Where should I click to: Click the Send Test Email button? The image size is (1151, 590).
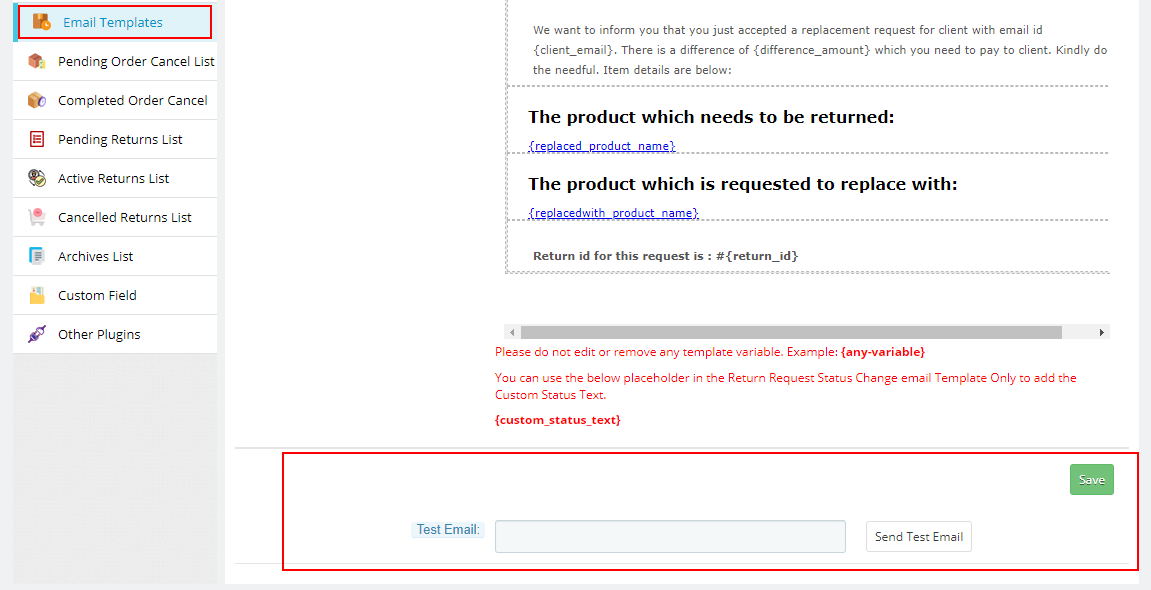(918, 537)
